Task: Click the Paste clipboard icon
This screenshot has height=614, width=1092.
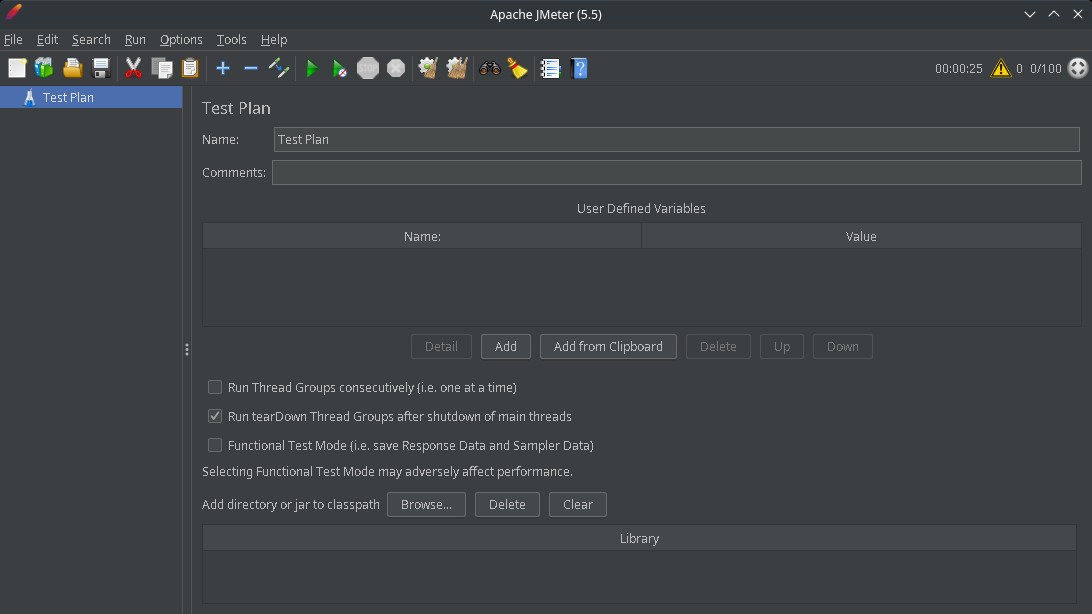Action: pos(189,68)
